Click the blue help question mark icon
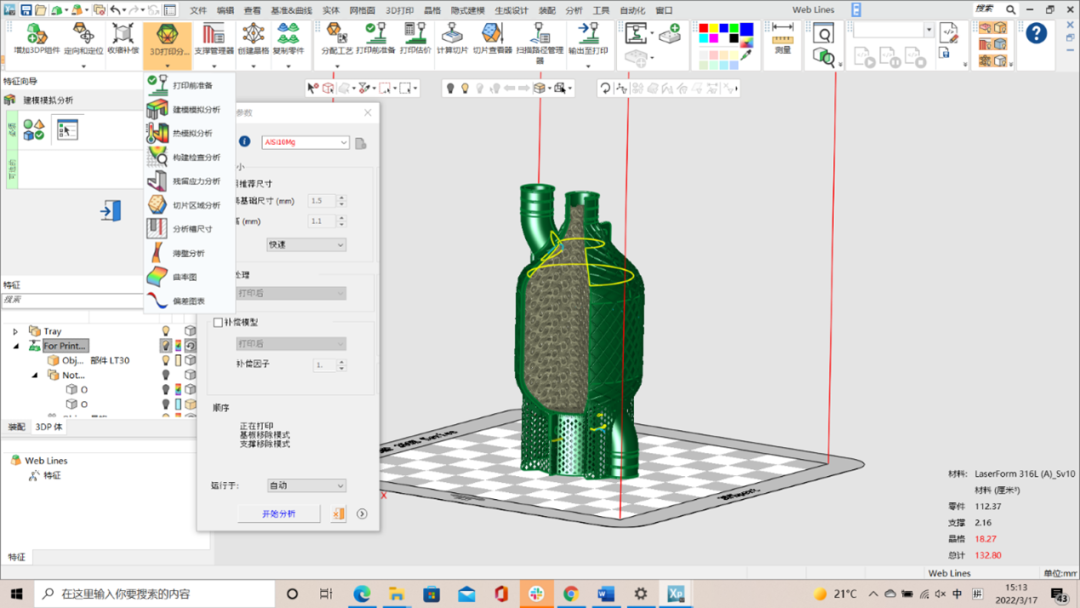Screen dimensions: 1080x608 point(1036,33)
